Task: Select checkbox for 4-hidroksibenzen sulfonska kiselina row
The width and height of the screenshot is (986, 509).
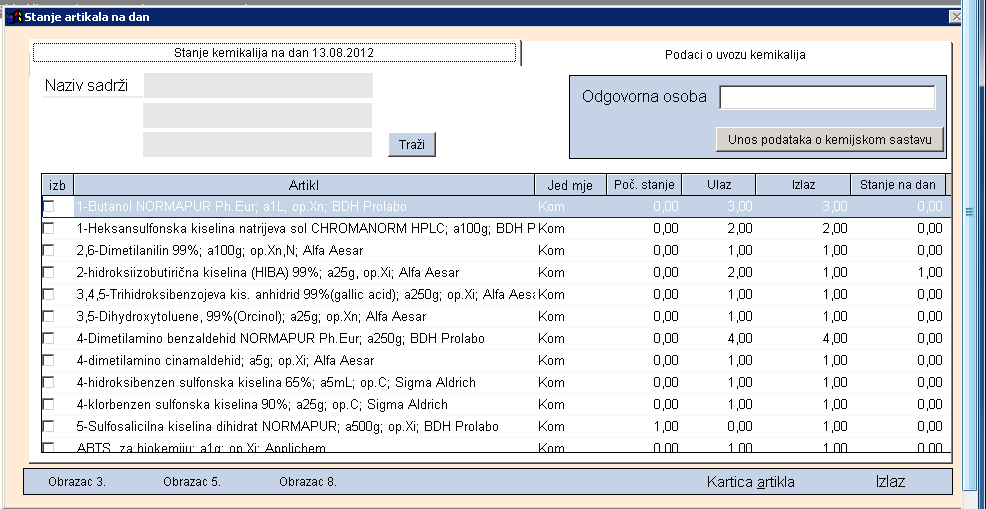Action: (48, 383)
